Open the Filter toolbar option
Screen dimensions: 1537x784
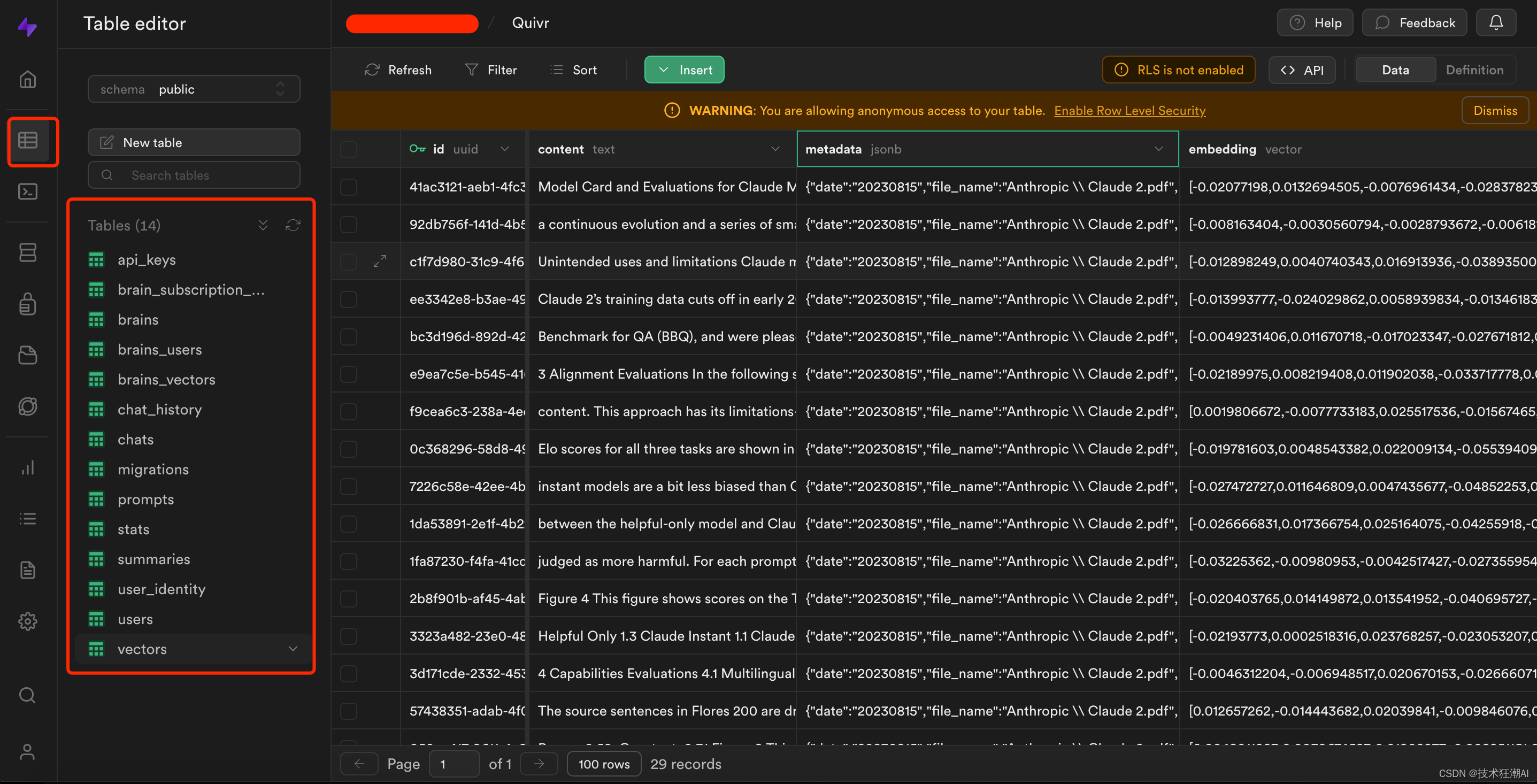pyautogui.click(x=491, y=70)
